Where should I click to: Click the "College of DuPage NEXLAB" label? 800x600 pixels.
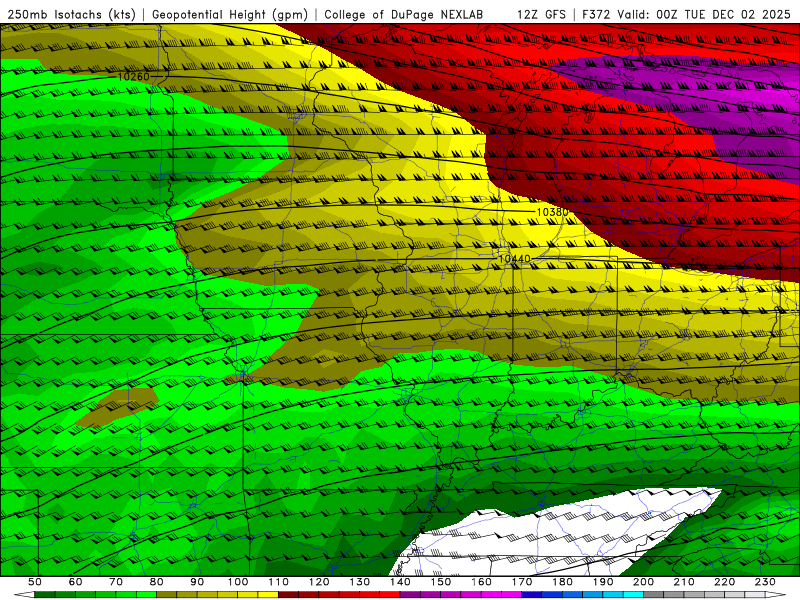pyautogui.click(x=404, y=15)
